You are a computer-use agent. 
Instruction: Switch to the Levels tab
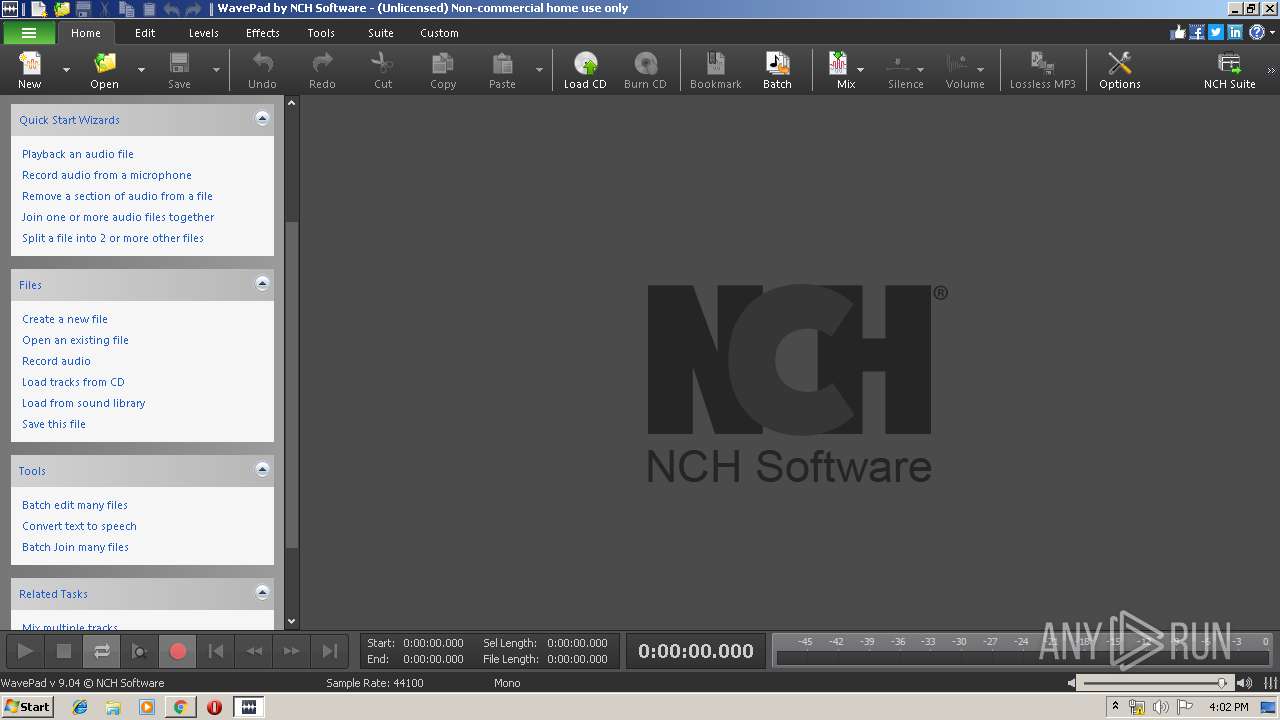tap(203, 33)
